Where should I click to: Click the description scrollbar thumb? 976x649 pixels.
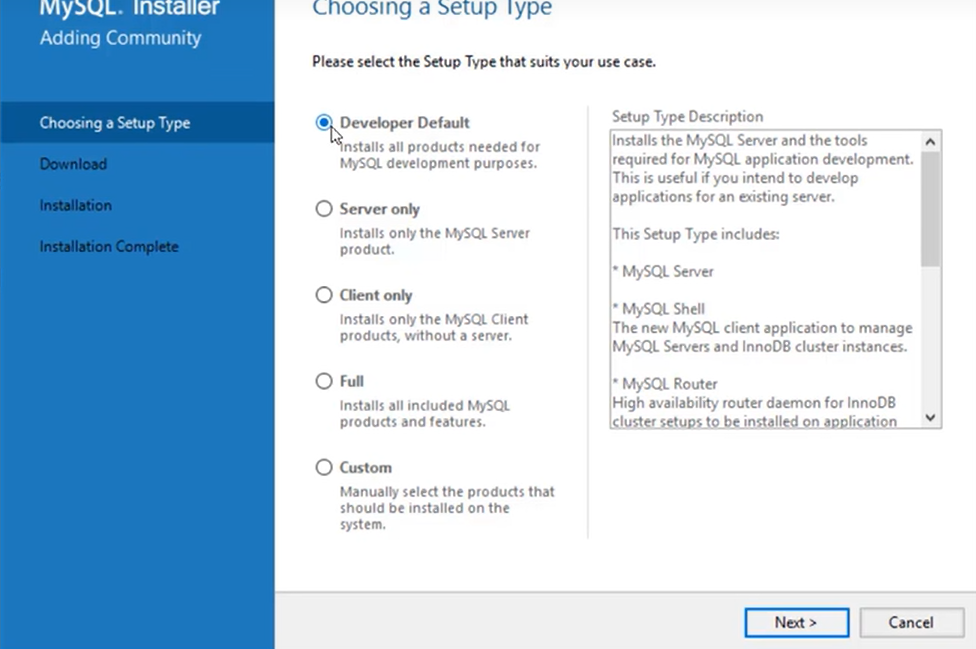pyautogui.click(x=930, y=209)
